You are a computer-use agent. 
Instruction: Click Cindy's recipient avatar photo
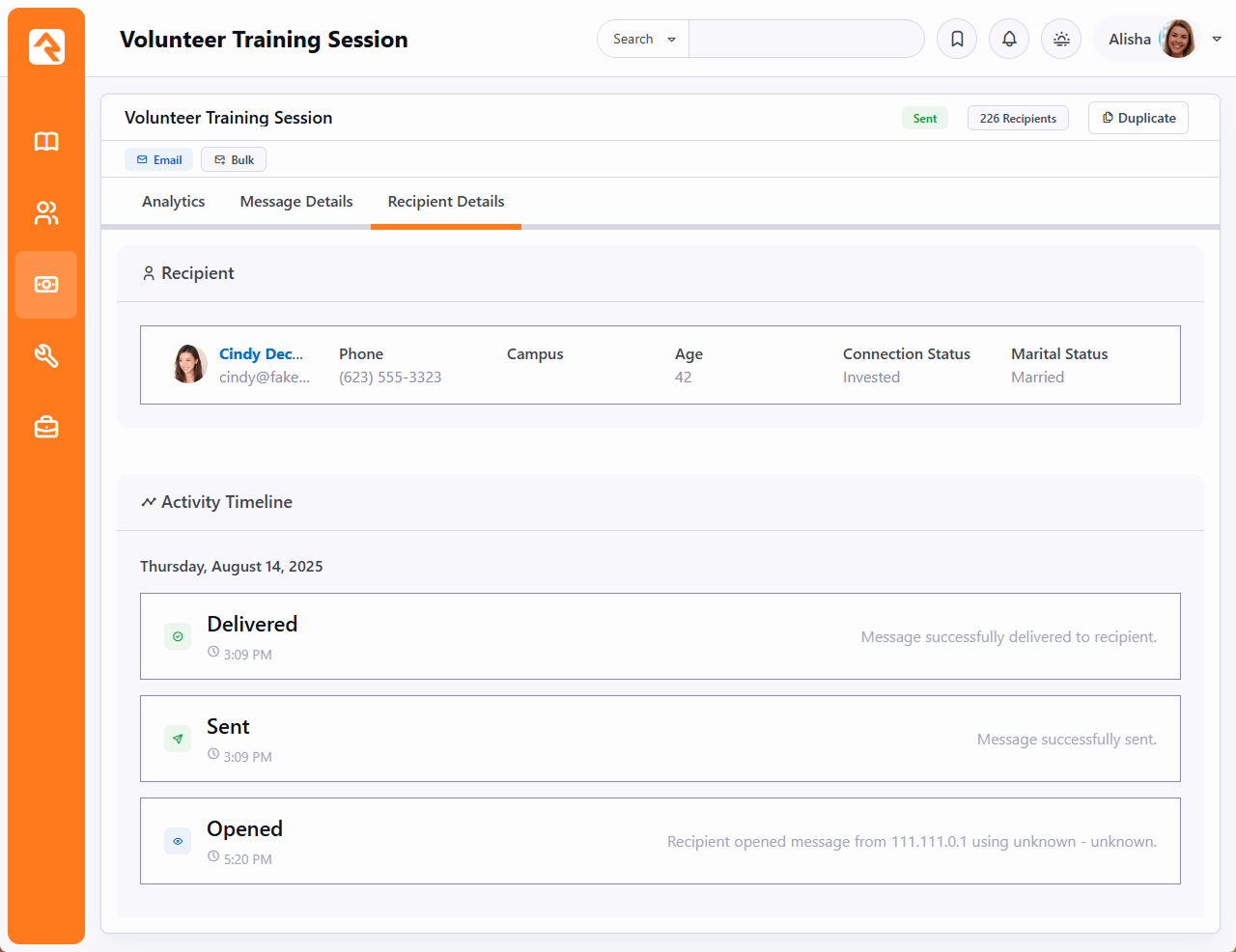[x=190, y=365]
